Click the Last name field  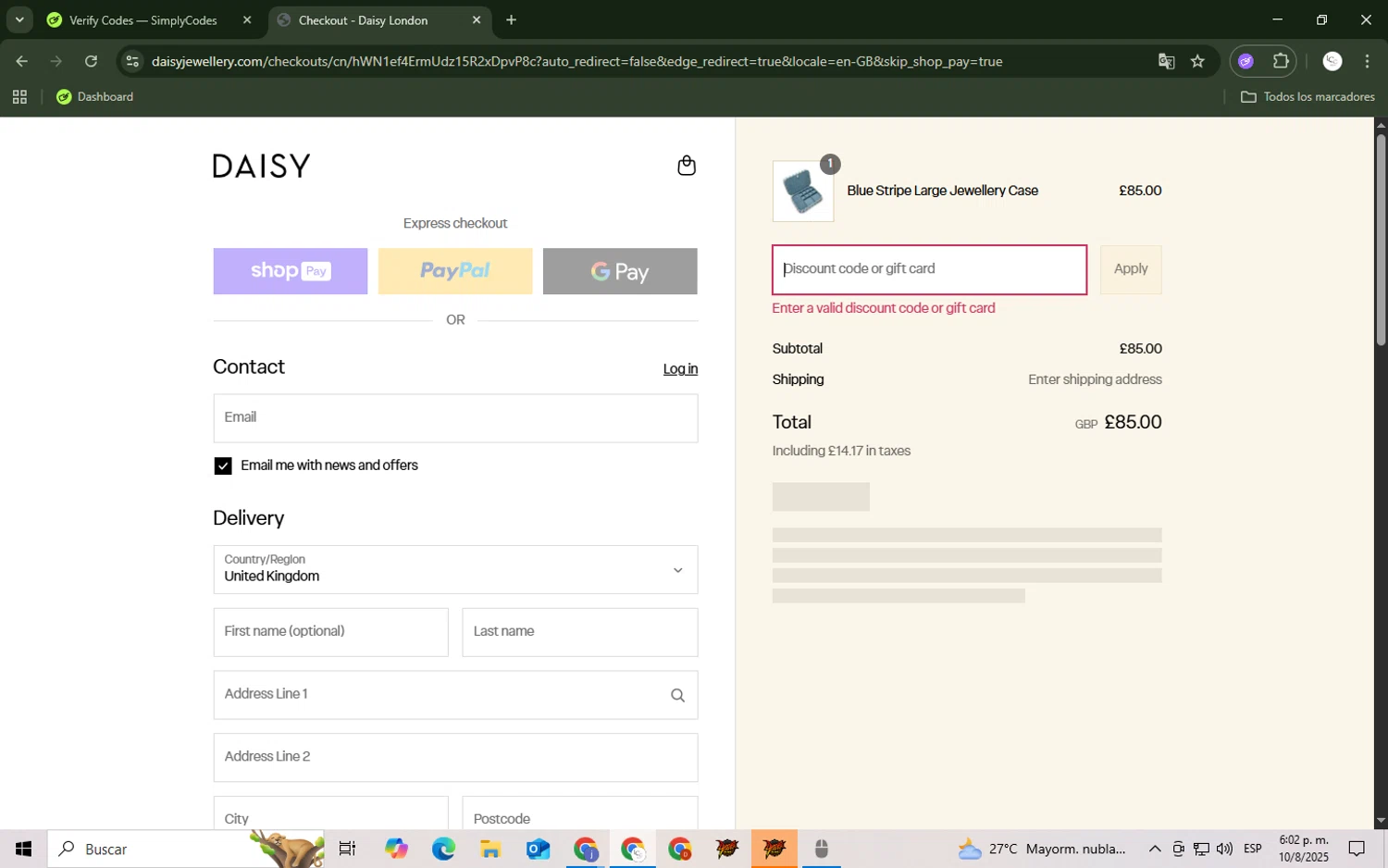(580, 632)
